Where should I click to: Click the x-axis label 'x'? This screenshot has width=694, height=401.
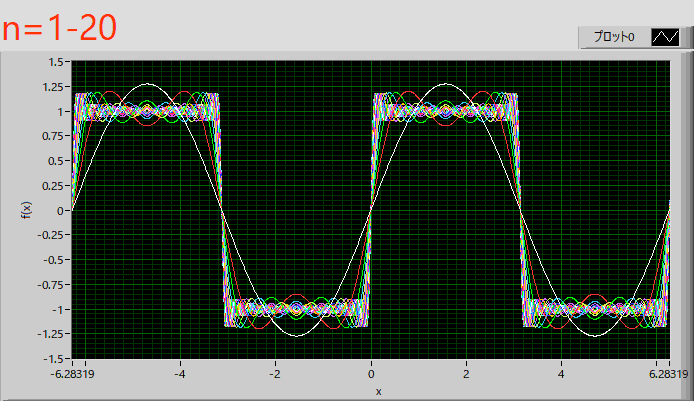click(x=378, y=390)
